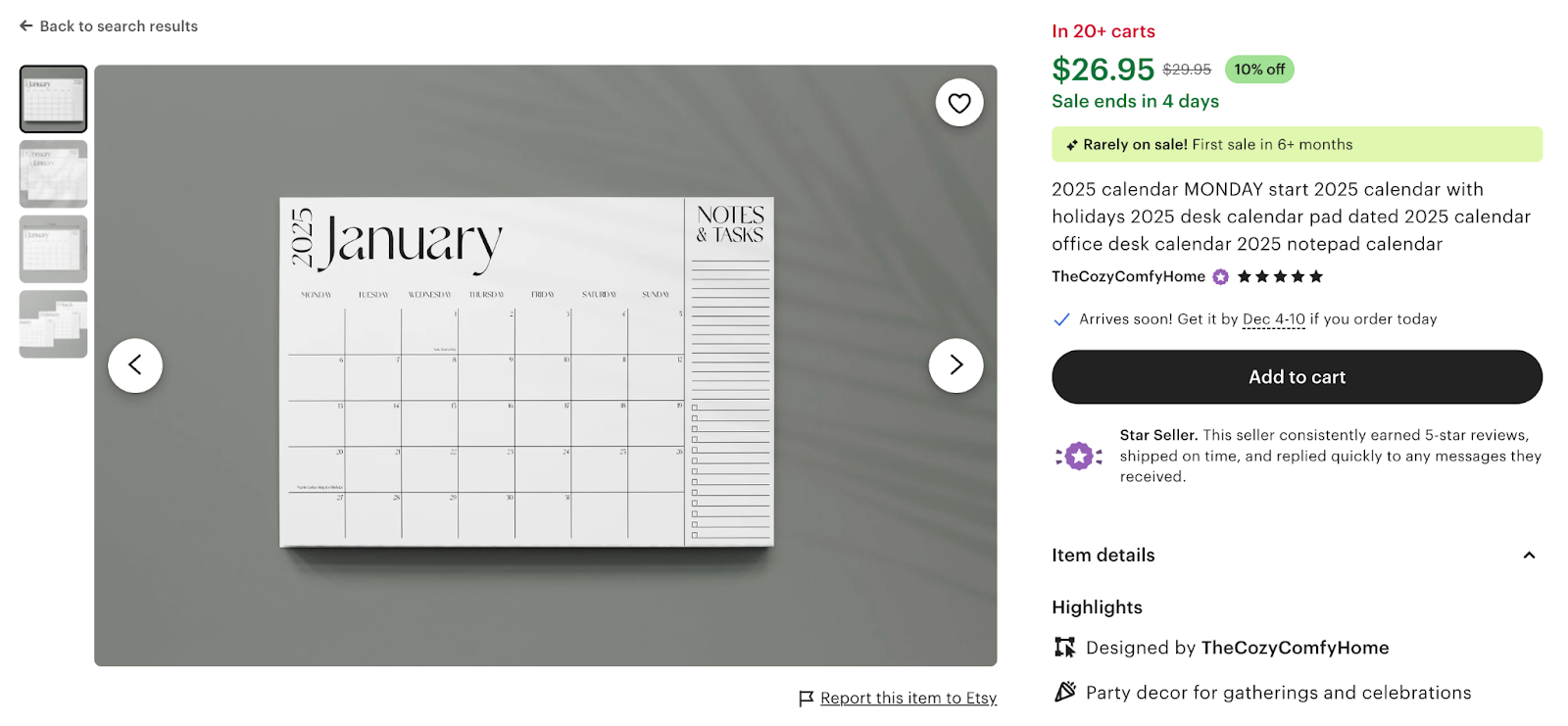Click the heart icon to favorite this listing
1568x726 pixels.
(958, 102)
